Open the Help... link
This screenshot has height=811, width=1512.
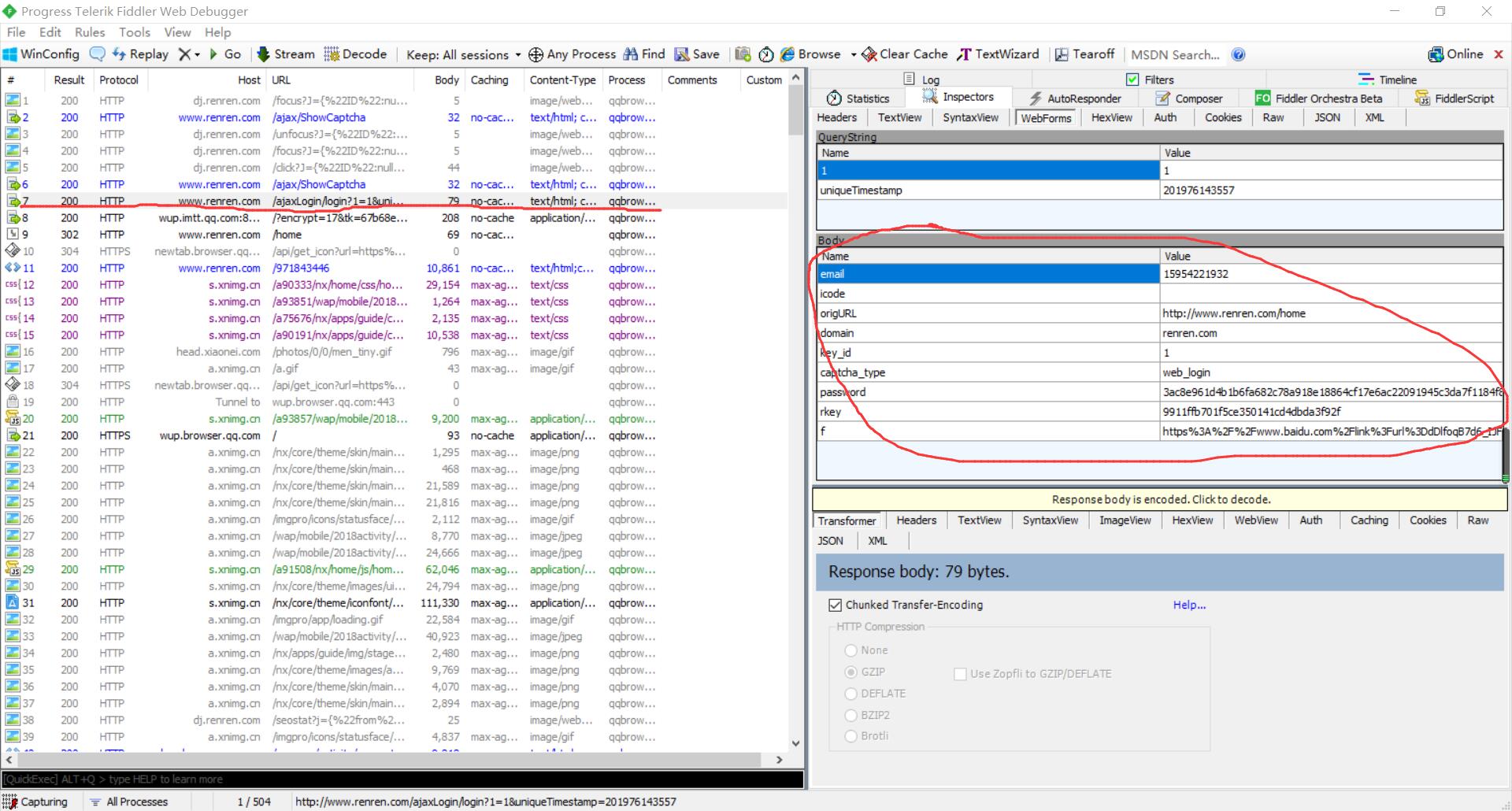pos(1189,605)
